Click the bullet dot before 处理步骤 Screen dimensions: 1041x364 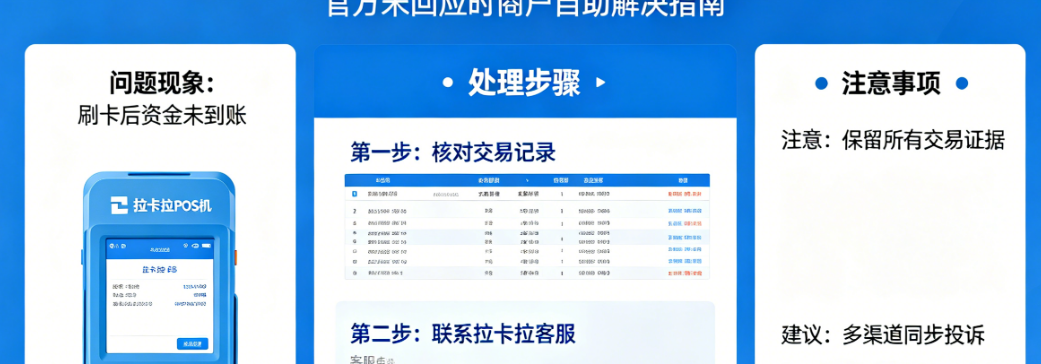pos(448,83)
